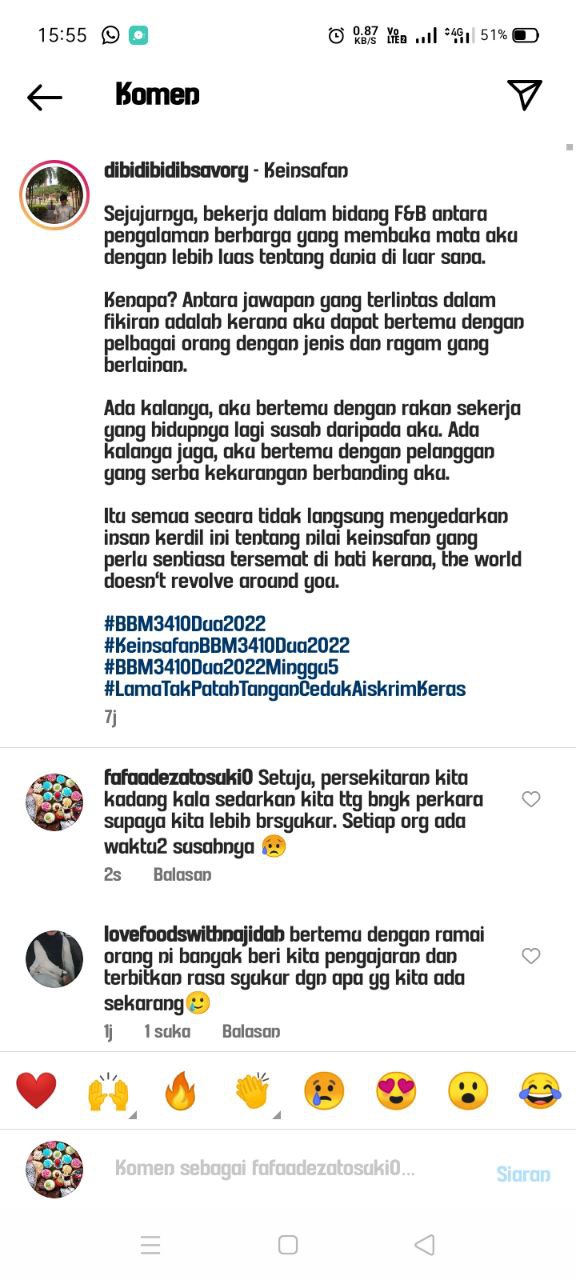Insert the laughing tears emoji
This screenshot has width=576, height=1280.
pyautogui.click(x=540, y=1091)
